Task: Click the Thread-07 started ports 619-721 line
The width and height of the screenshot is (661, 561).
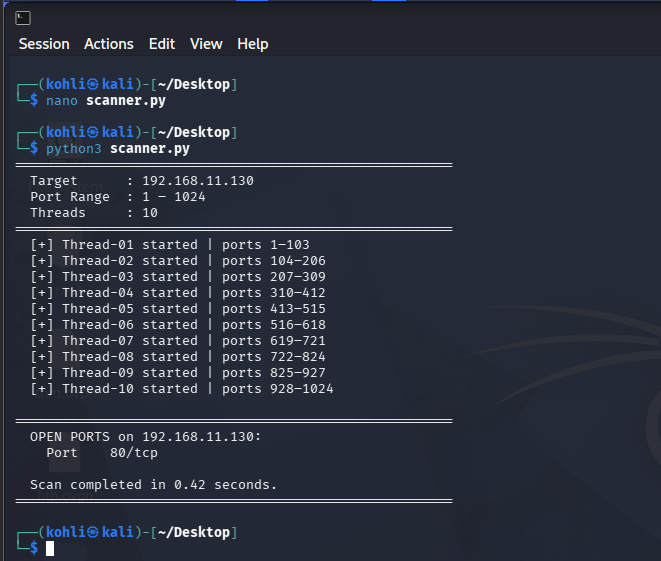Action: (x=177, y=341)
